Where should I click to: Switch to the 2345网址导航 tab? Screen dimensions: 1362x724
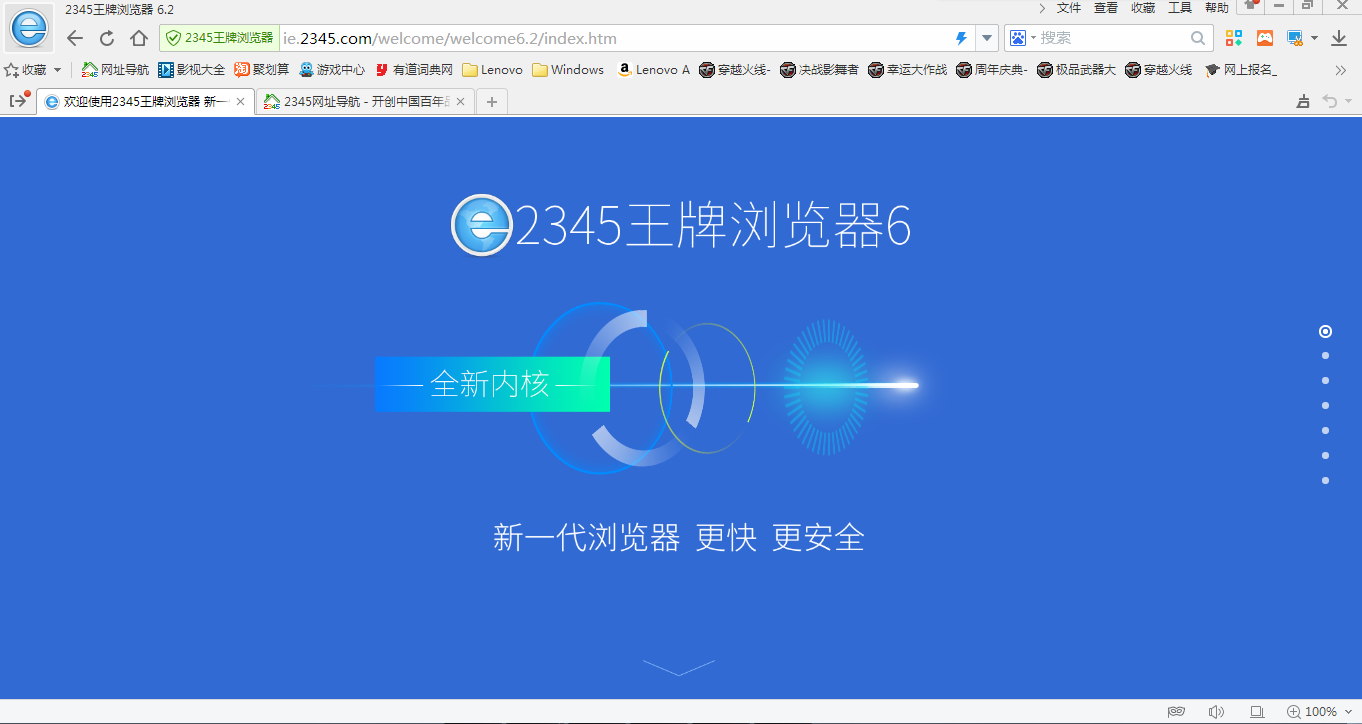[355, 101]
